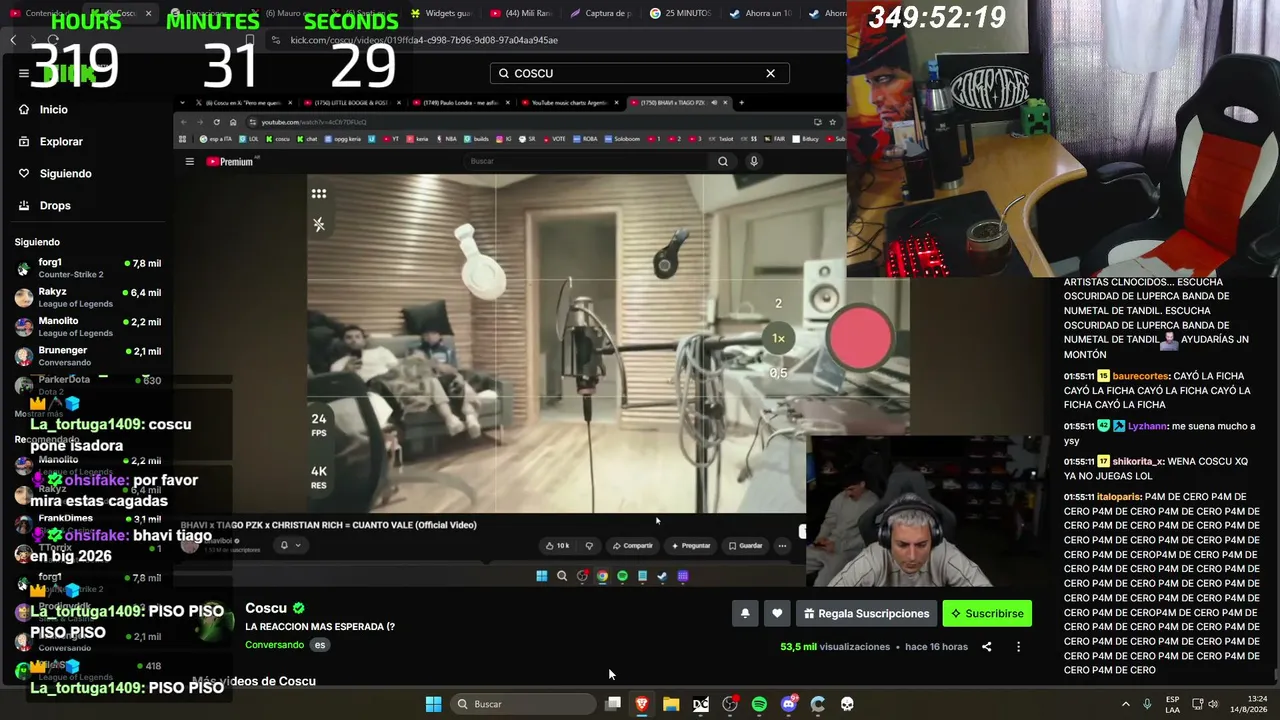This screenshot has width=1280, height=720.
Task: Click the Kick search field containing COSCU
Action: (640, 73)
